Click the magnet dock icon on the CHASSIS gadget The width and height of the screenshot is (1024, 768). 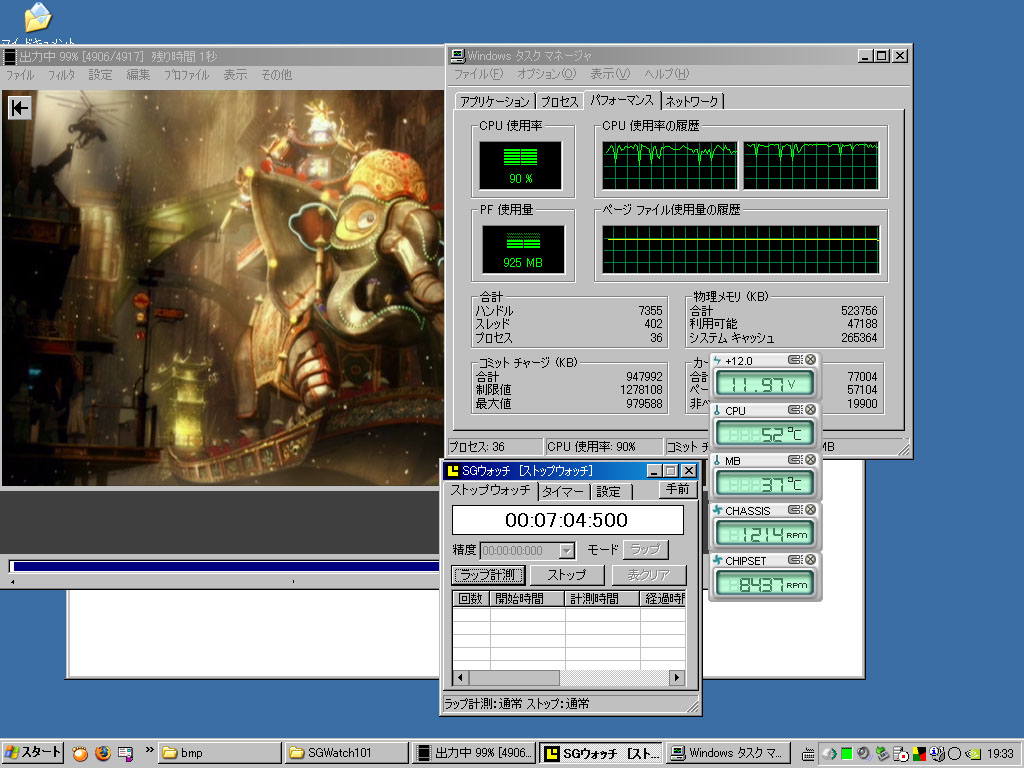(x=795, y=509)
